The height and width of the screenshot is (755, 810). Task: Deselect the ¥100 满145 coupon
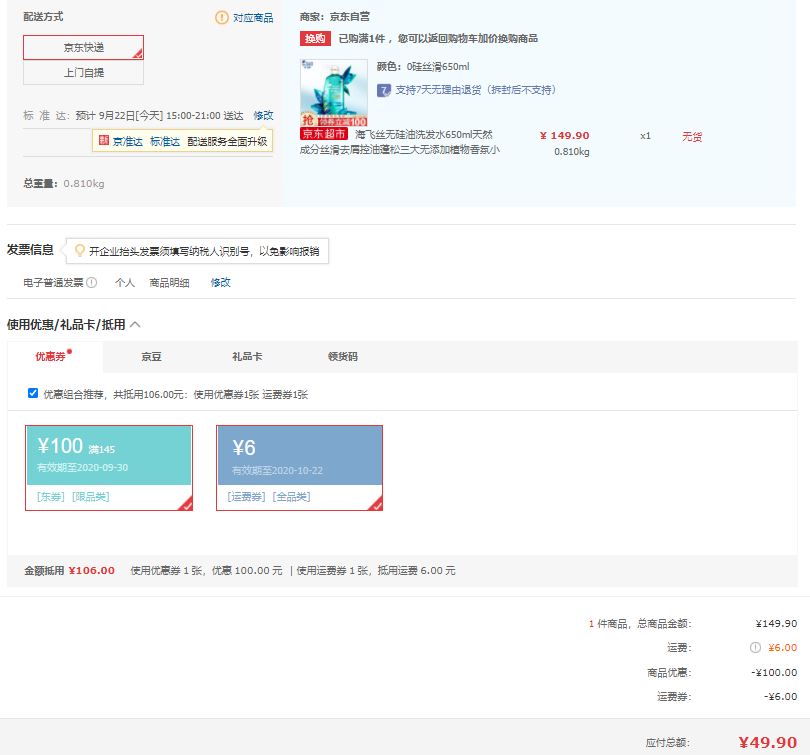109,468
